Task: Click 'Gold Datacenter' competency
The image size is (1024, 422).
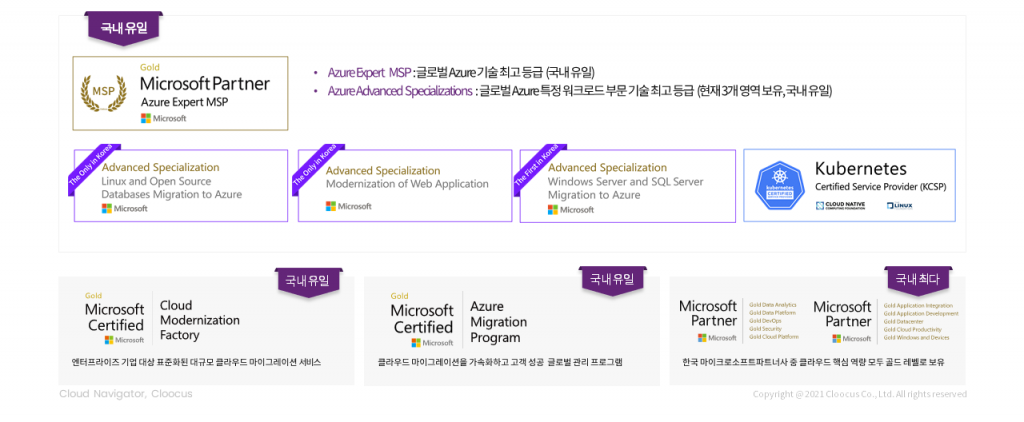Action: 902,322
